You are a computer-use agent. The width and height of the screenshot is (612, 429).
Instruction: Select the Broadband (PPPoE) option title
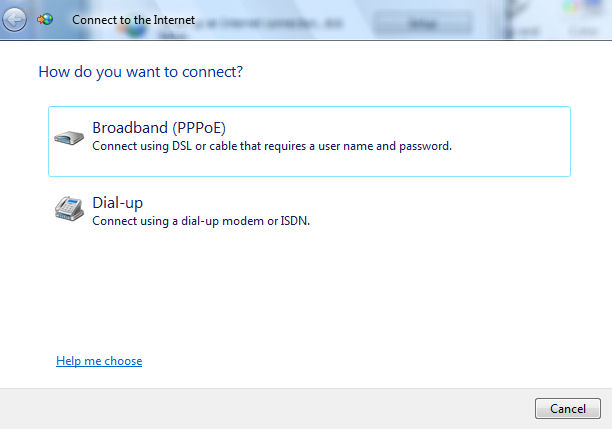click(159, 128)
